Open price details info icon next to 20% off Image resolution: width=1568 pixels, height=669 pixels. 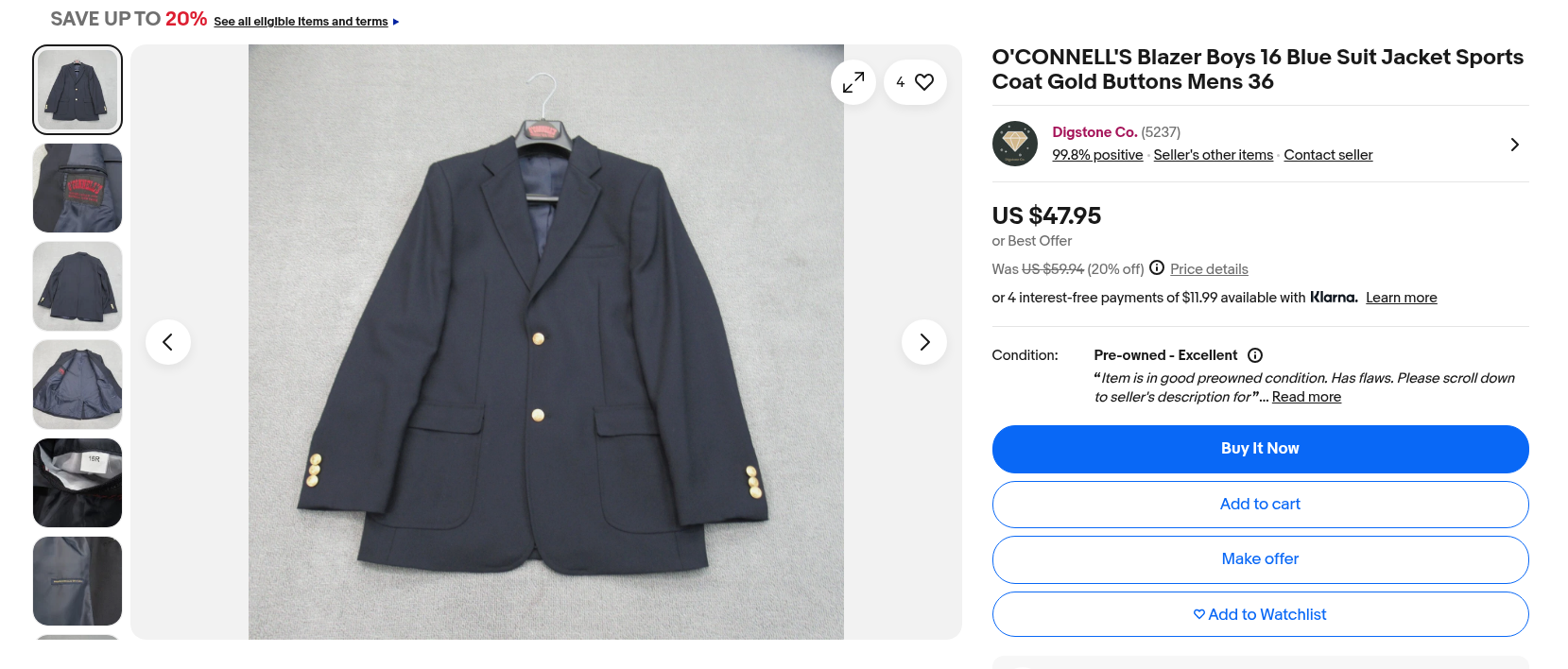(x=1157, y=268)
